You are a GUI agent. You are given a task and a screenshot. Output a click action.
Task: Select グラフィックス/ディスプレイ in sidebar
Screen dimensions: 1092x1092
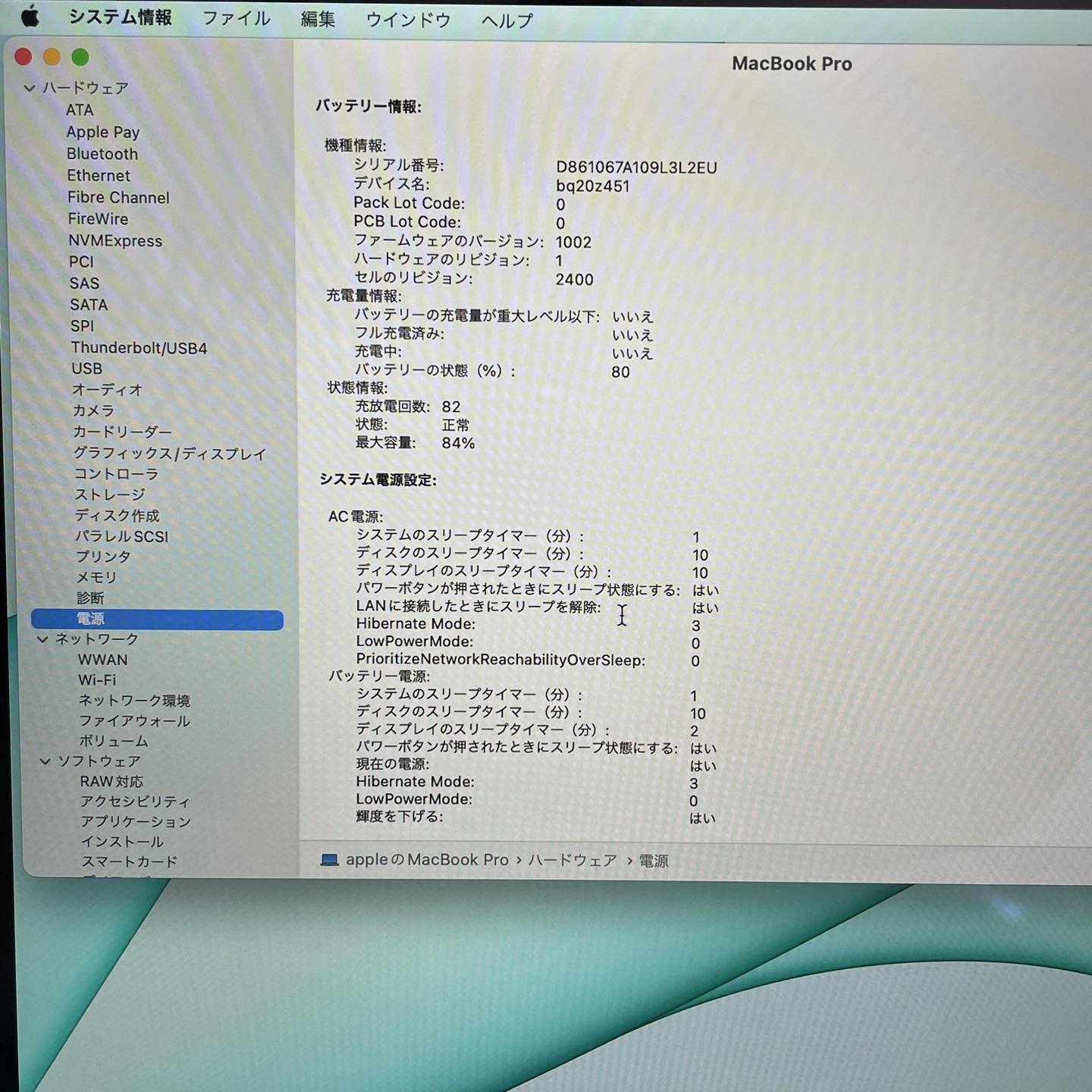169,453
